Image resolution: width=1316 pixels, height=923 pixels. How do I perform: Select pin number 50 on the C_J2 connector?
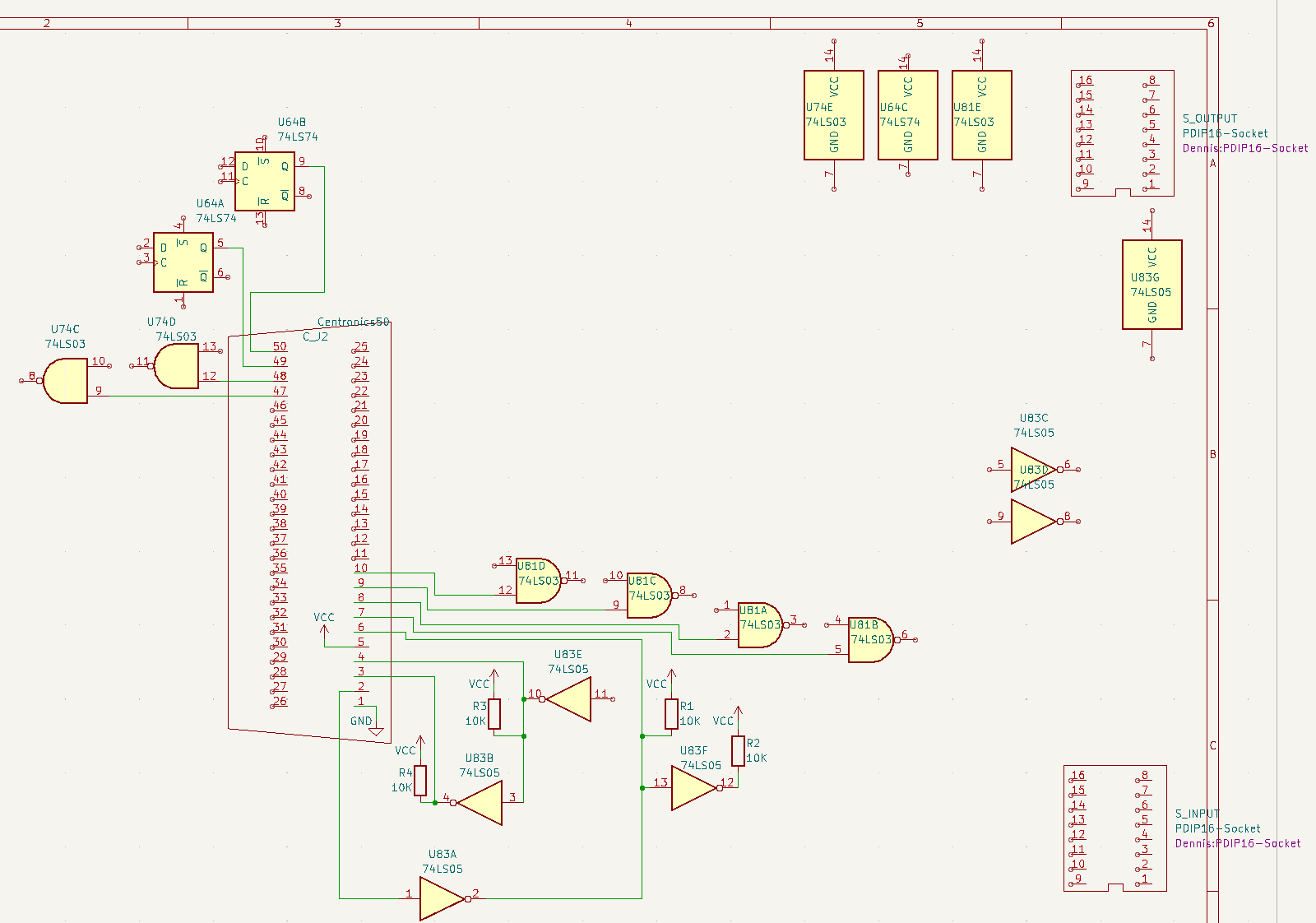pyautogui.click(x=280, y=346)
